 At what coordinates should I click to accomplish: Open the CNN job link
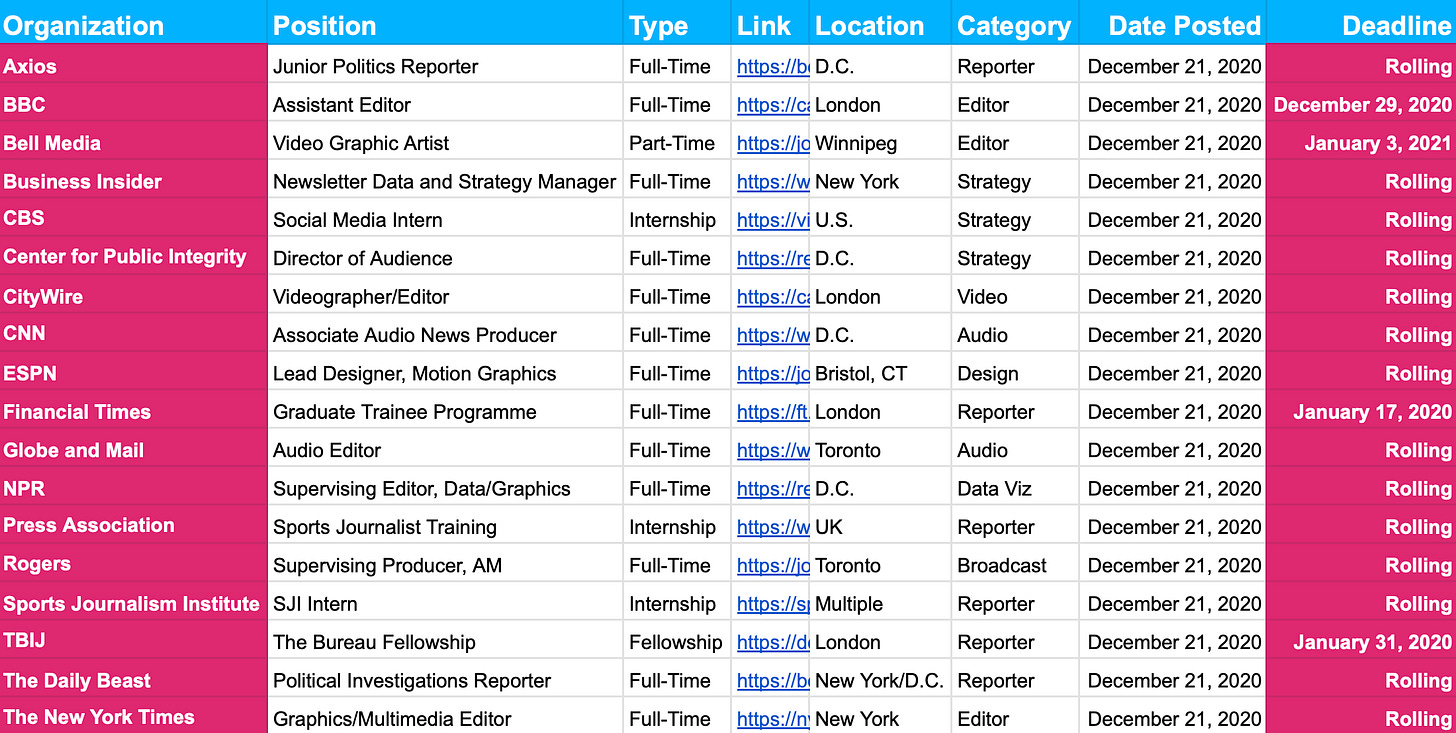pyautogui.click(x=773, y=335)
